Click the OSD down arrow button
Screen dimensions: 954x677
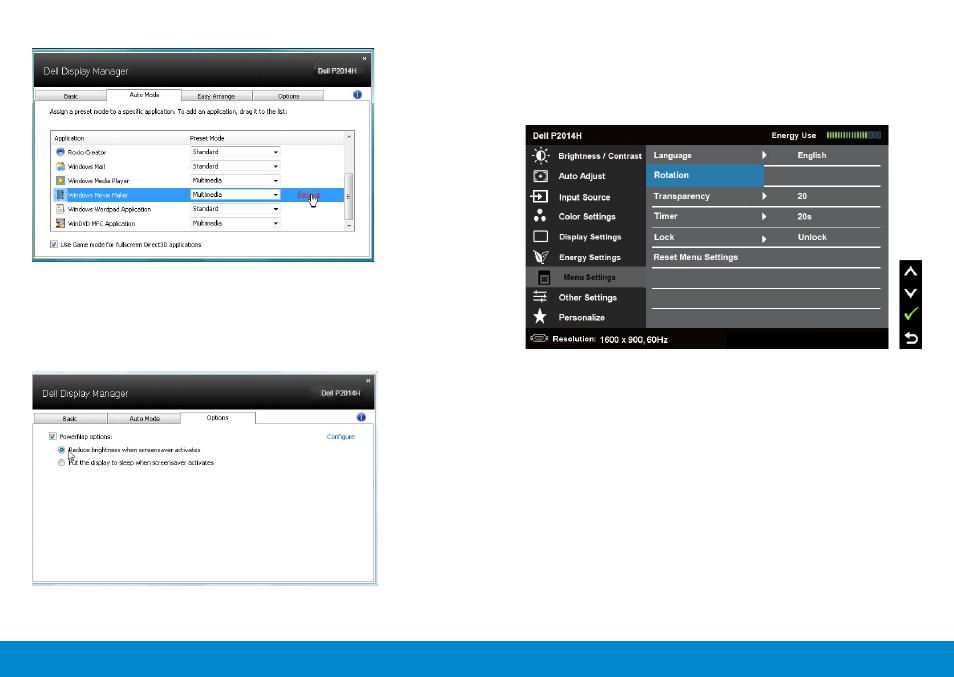pyautogui.click(x=911, y=293)
